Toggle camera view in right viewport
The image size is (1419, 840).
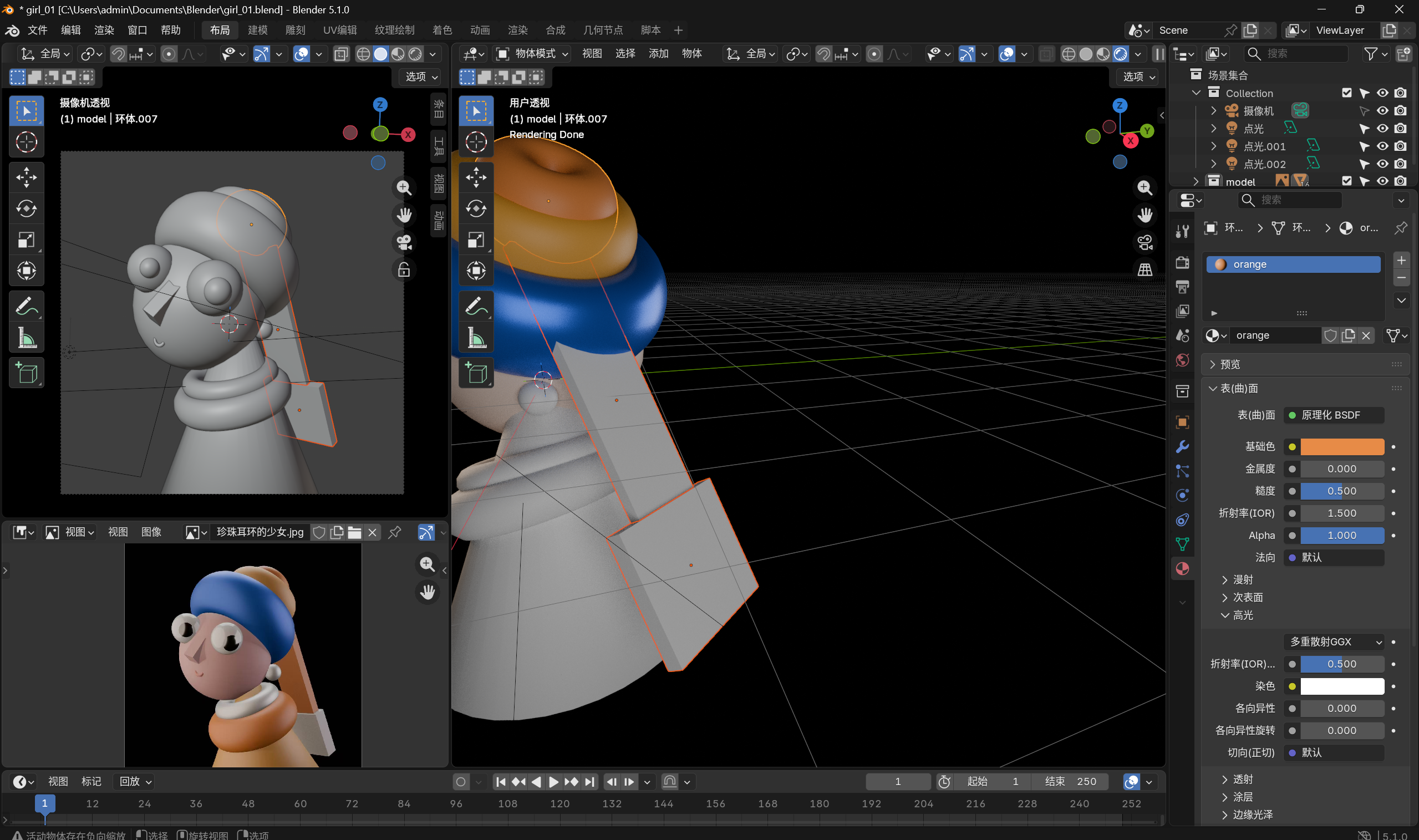tap(1145, 242)
